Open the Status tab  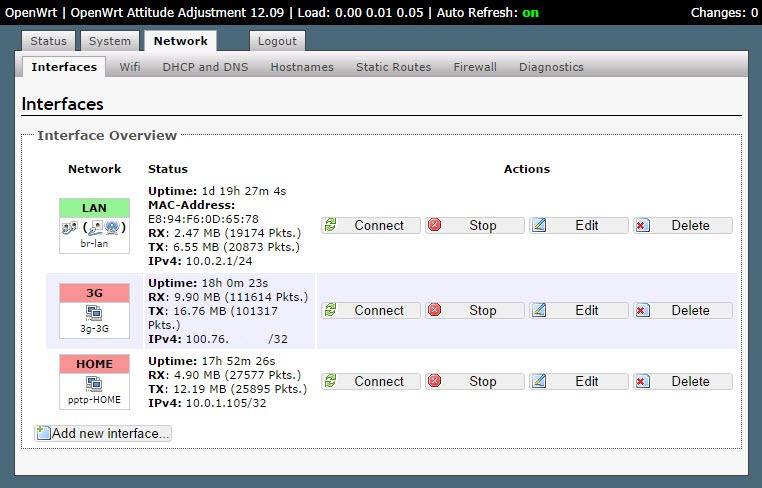pyautogui.click(x=48, y=41)
